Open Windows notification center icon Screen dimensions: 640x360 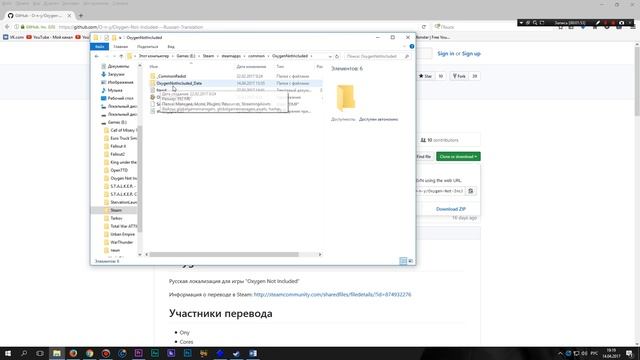[629, 353]
